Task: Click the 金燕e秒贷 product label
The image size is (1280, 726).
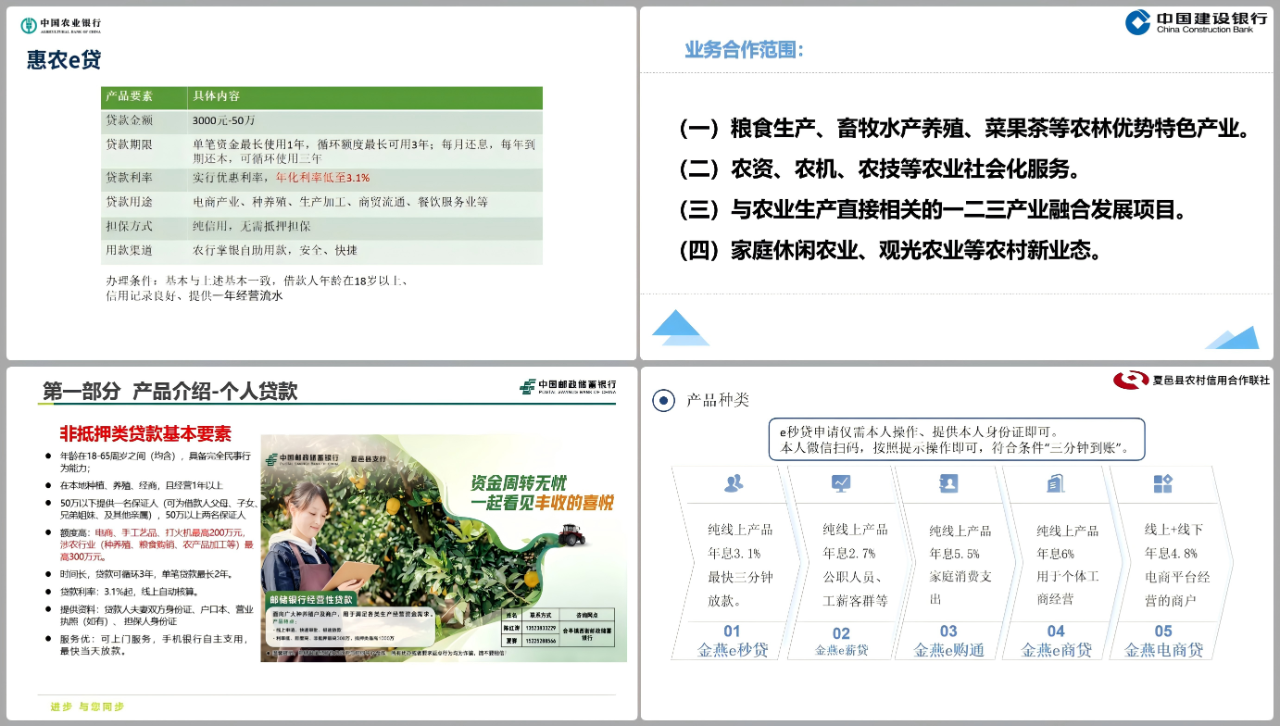Action: (733, 650)
